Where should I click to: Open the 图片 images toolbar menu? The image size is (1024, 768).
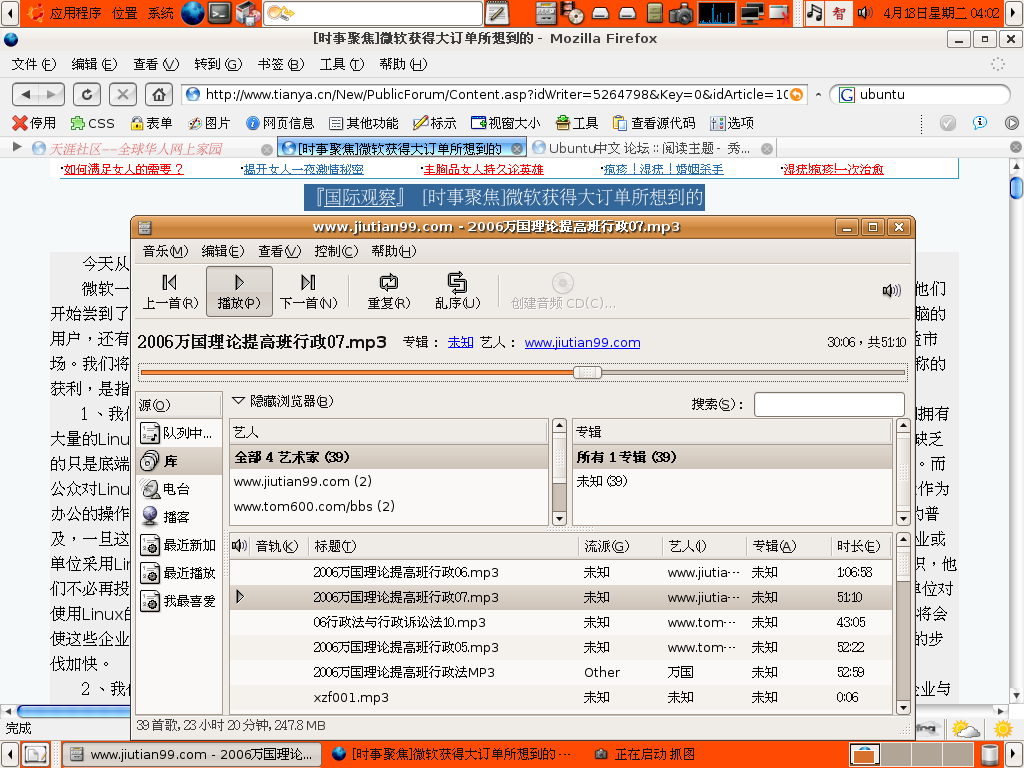coord(209,123)
